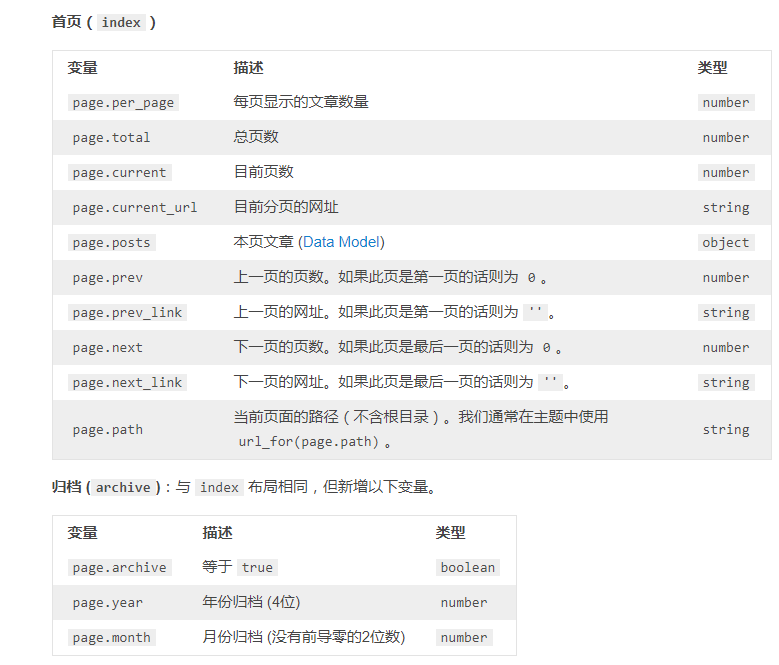This screenshot has width=779, height=665.
Task: Select the page.posts variable code
Action: pos(111,242)
